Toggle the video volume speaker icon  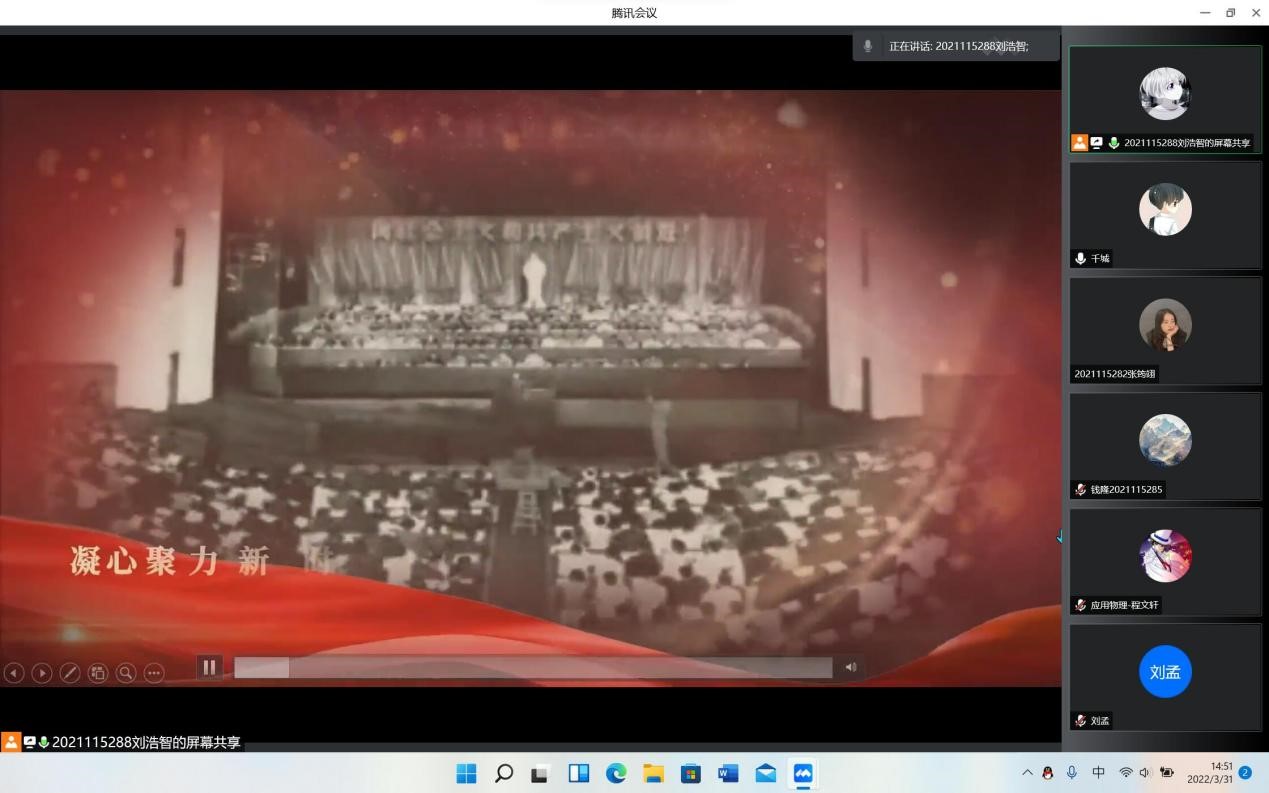coord(851,667)
